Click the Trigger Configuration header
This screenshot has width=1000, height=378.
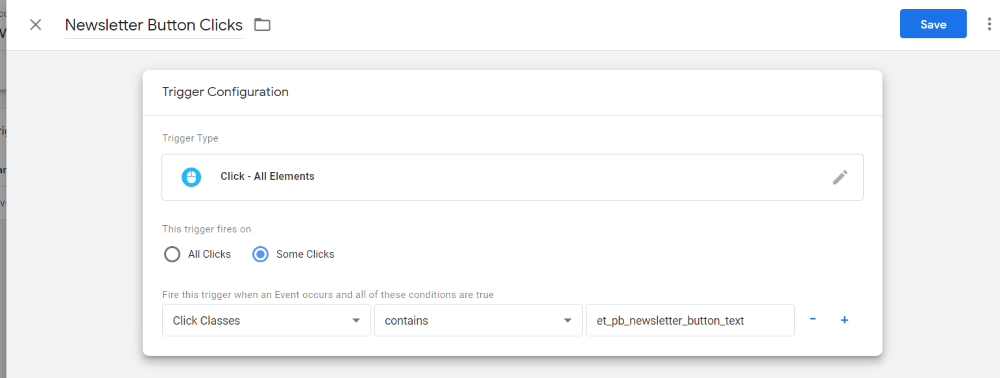coord(225,92)
